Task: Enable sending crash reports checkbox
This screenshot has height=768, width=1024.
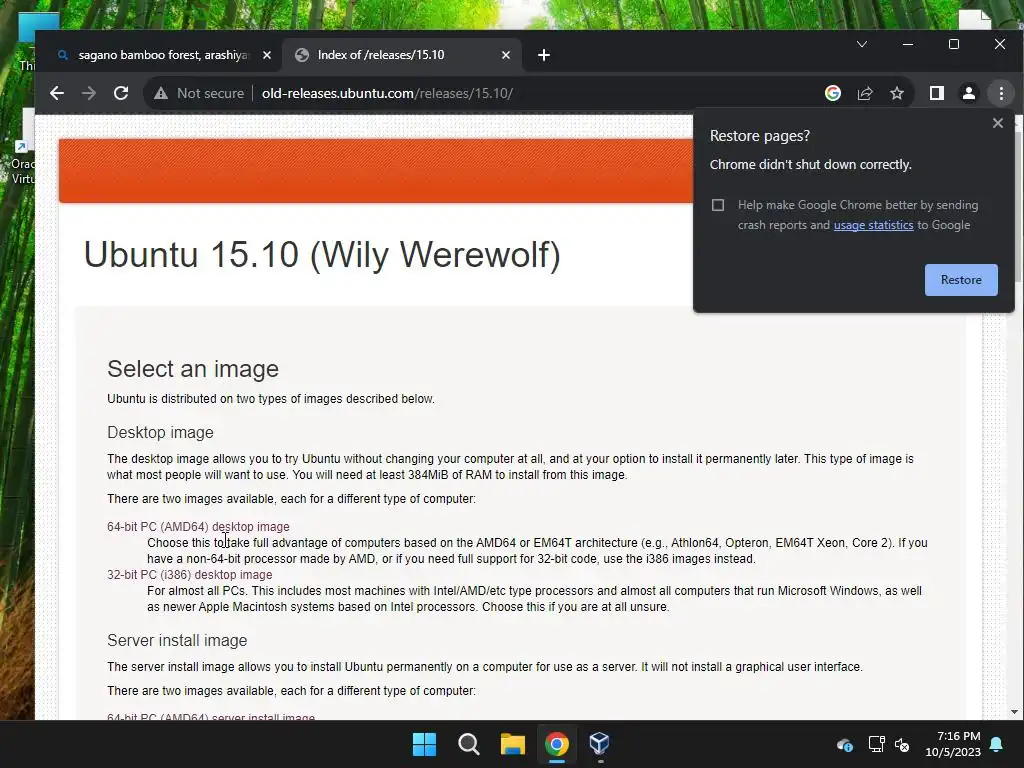Action: tap(718, 205)
